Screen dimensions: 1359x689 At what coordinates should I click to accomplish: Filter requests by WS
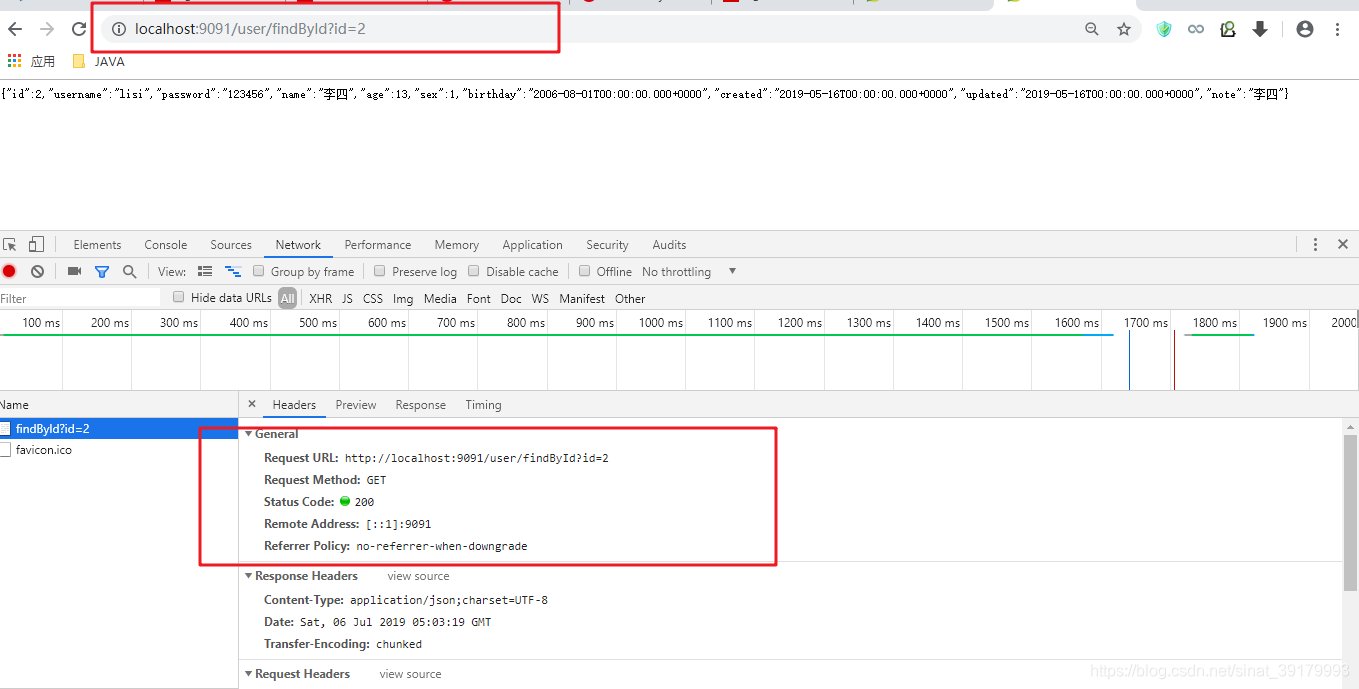(540, 298)
